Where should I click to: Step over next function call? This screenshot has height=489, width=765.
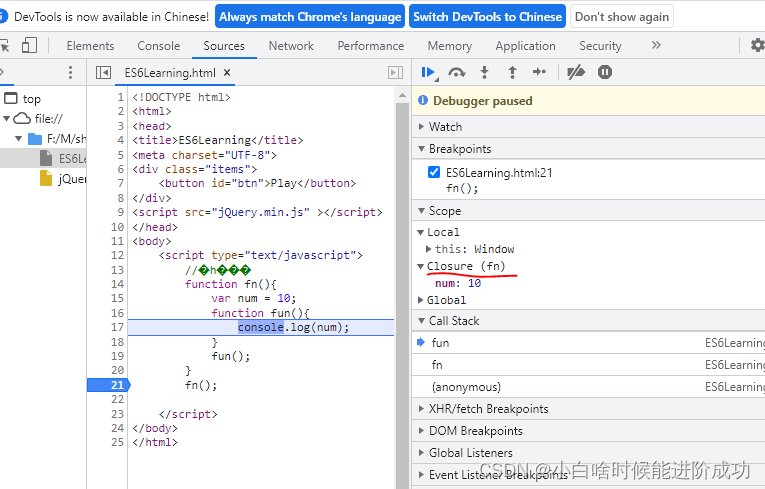click(x=457, y=72)
